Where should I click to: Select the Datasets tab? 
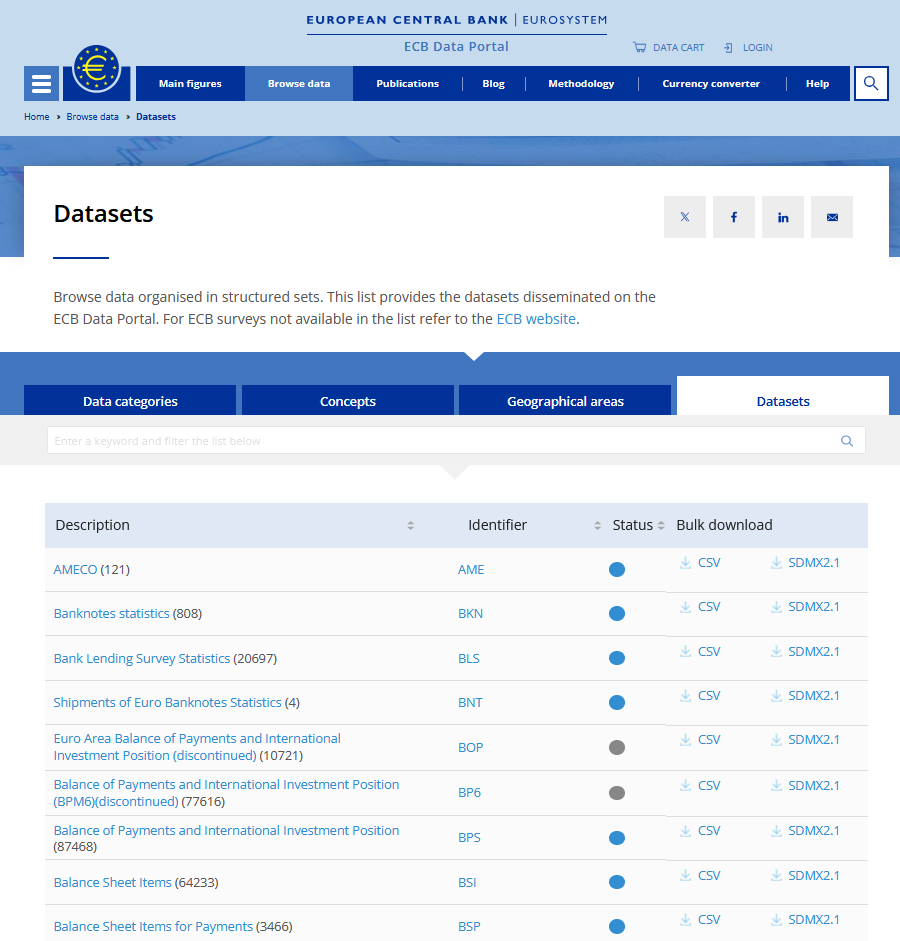tap(783, 397)
